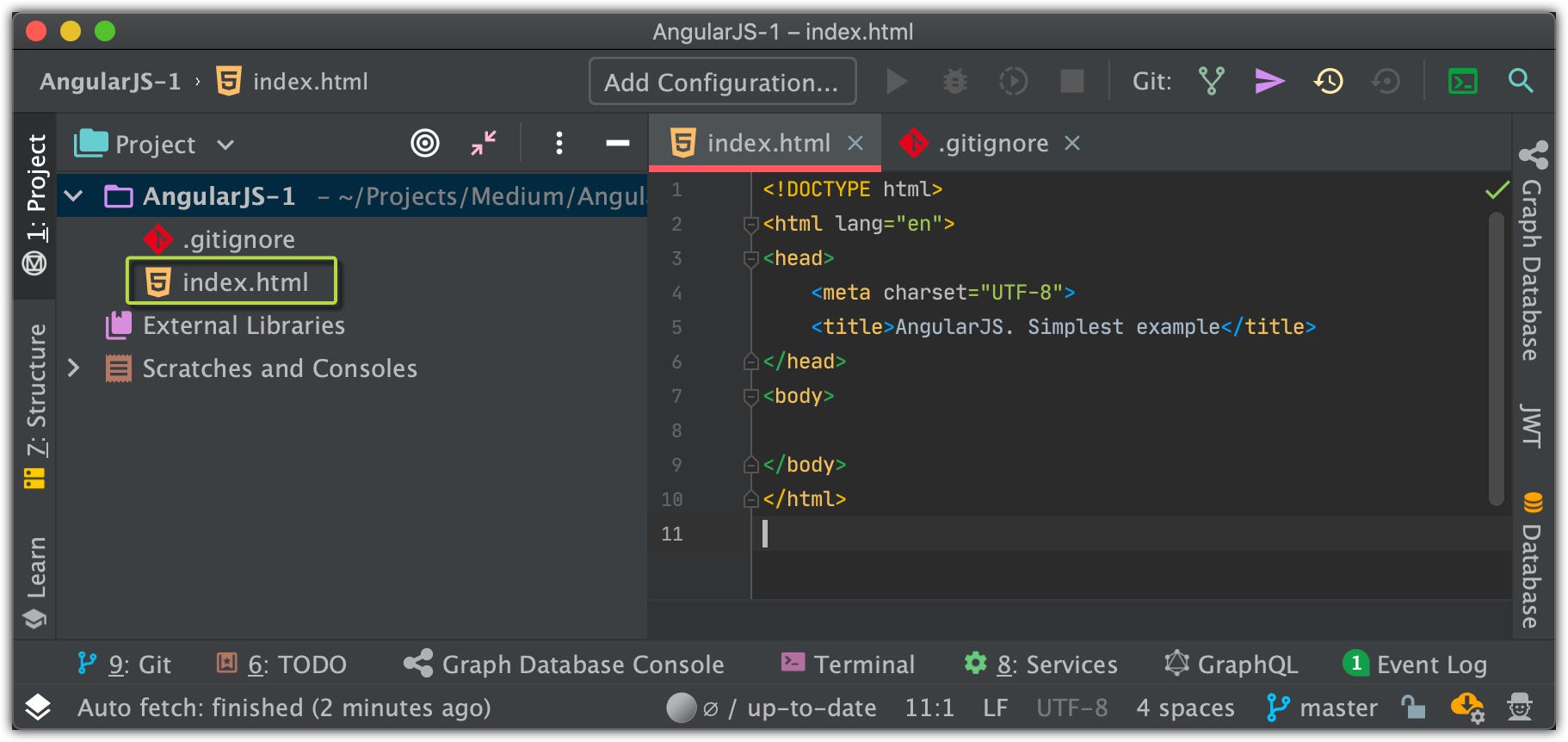Click the inspector hector icon in status bar

(x=1520, y=708)
